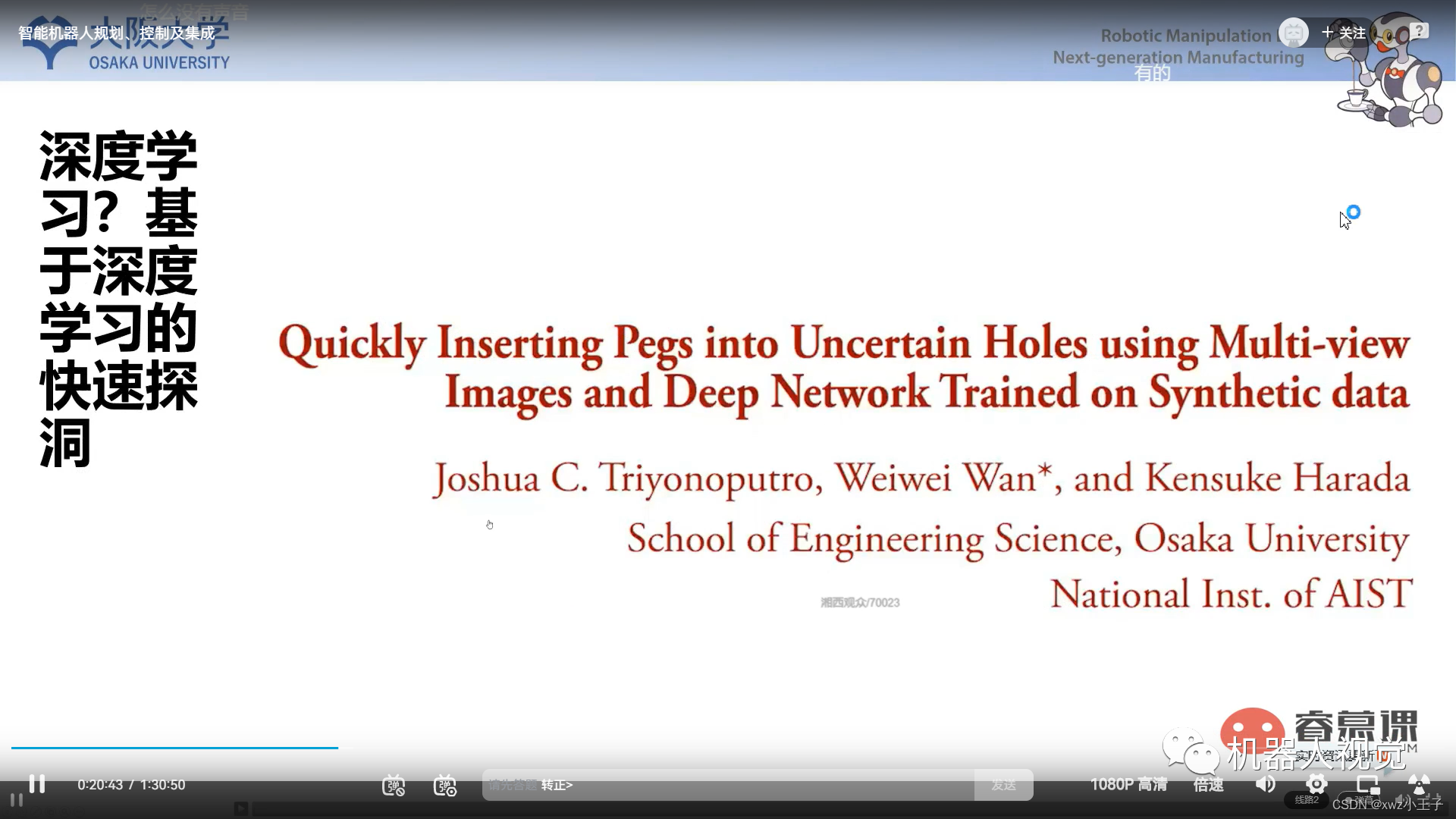
Task: Follow the uploader with 关注 button
Action: (1344, 33)
